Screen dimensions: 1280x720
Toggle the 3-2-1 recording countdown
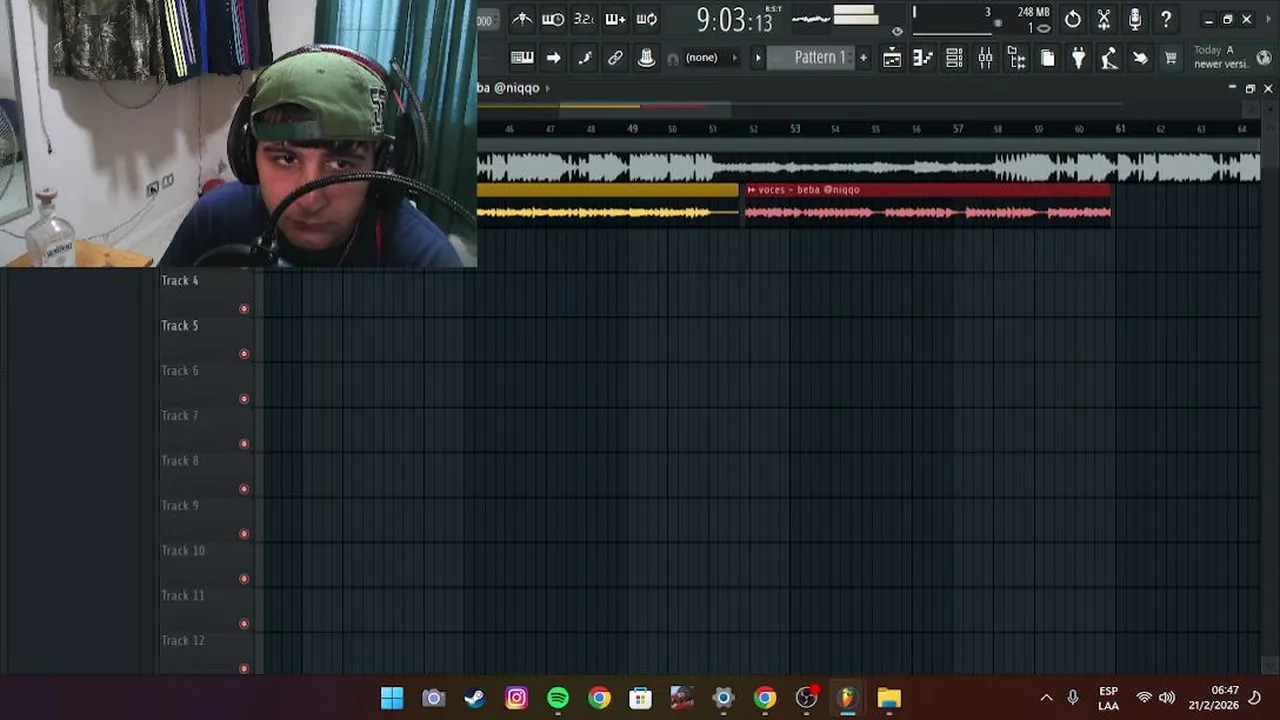[x=584, y=19]
